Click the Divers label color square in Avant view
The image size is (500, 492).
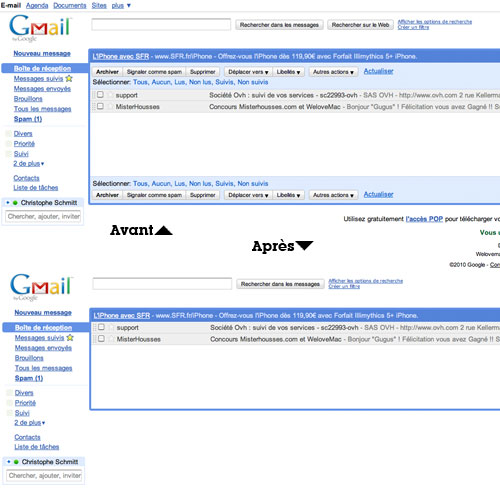pos(8,134)
